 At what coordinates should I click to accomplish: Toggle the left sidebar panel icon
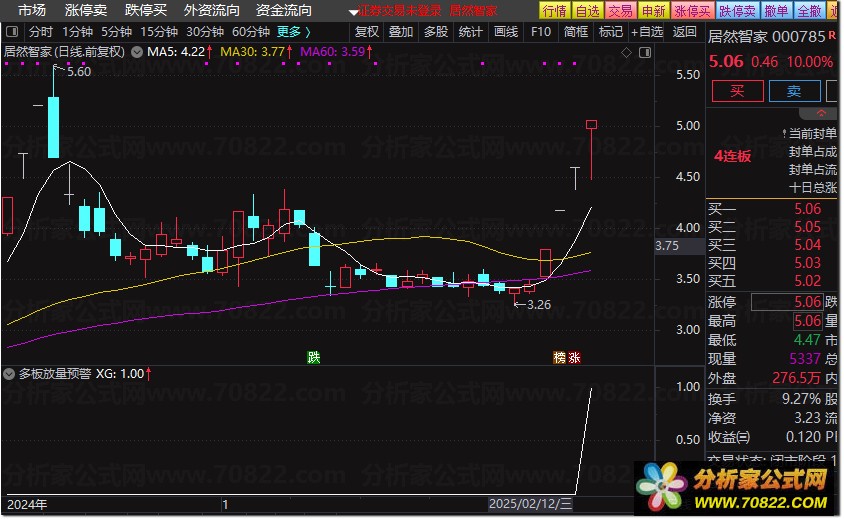[x=12, y=32]
